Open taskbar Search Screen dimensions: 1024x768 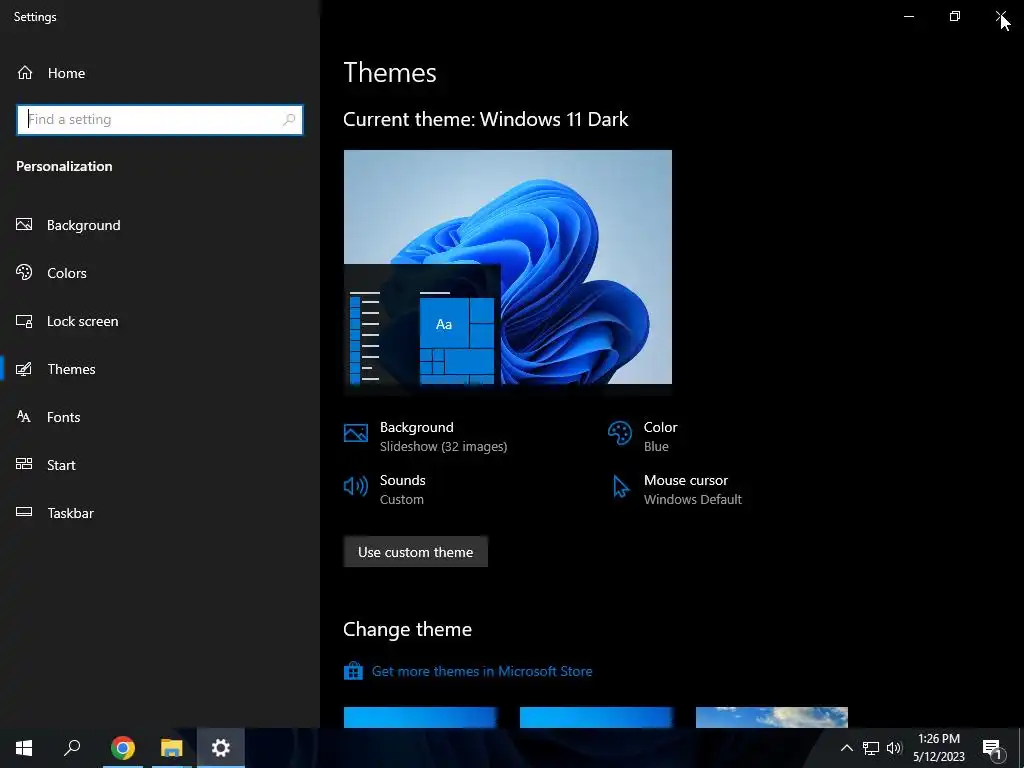(72, 748)
